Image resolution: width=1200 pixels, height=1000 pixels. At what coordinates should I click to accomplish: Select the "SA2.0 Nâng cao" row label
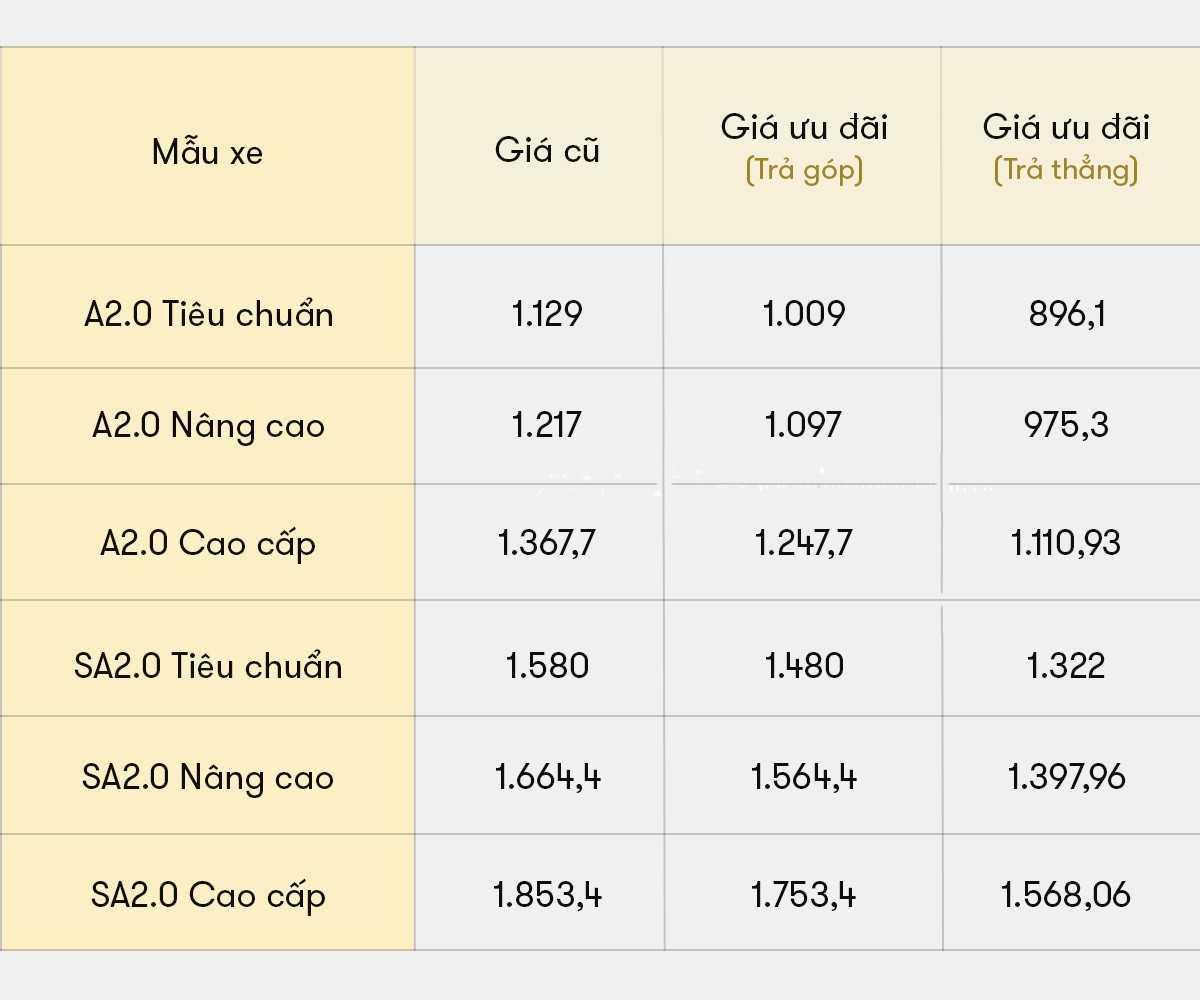click(208, 778)
